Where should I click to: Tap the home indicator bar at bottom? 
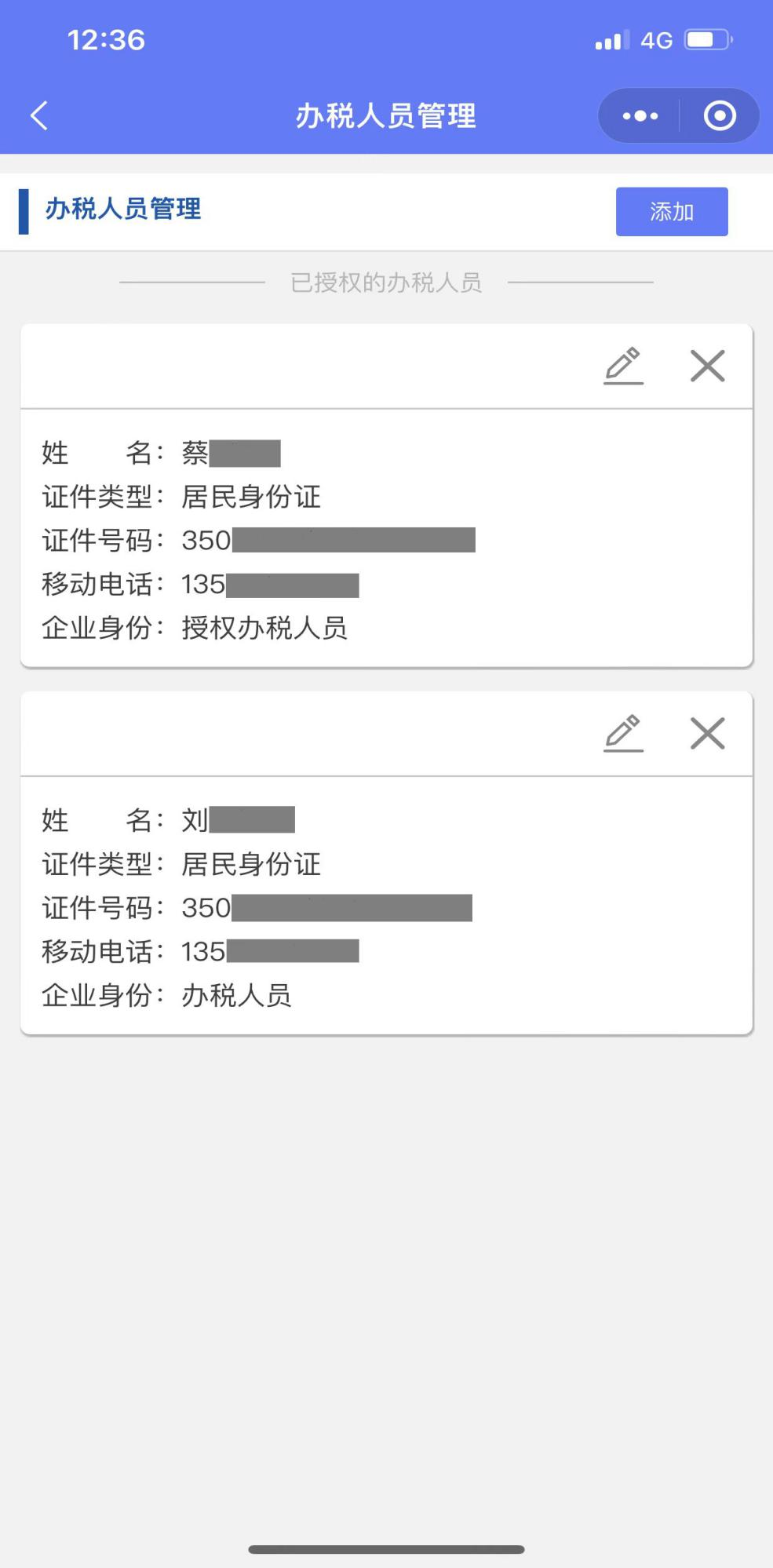pos(386,1549)
